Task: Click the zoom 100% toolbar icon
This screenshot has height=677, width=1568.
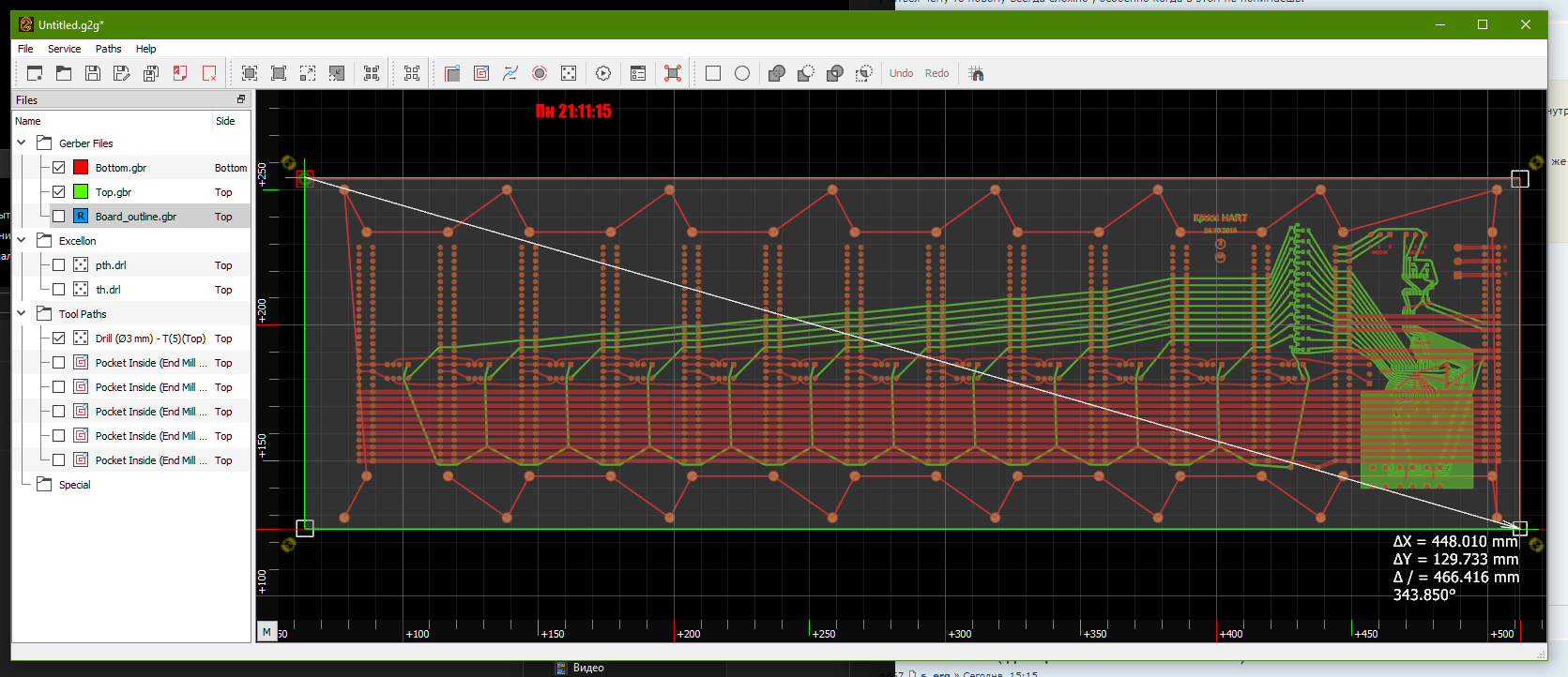Action: click(x=279, y=73)
